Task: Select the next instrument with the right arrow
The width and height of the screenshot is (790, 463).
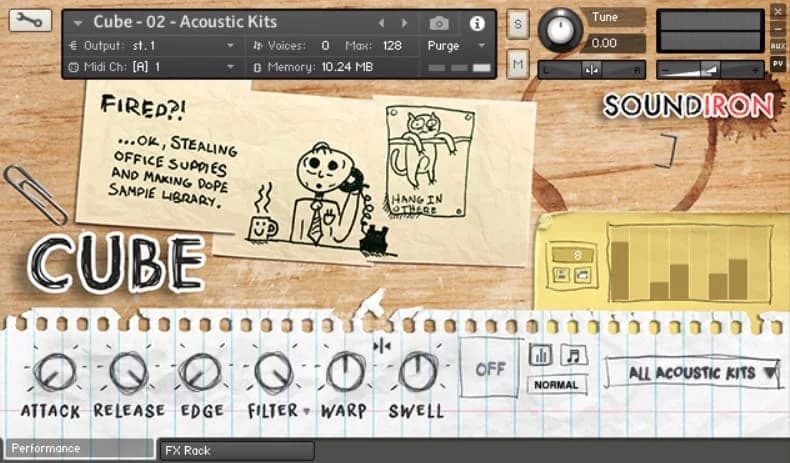Action: click(404, 23)
